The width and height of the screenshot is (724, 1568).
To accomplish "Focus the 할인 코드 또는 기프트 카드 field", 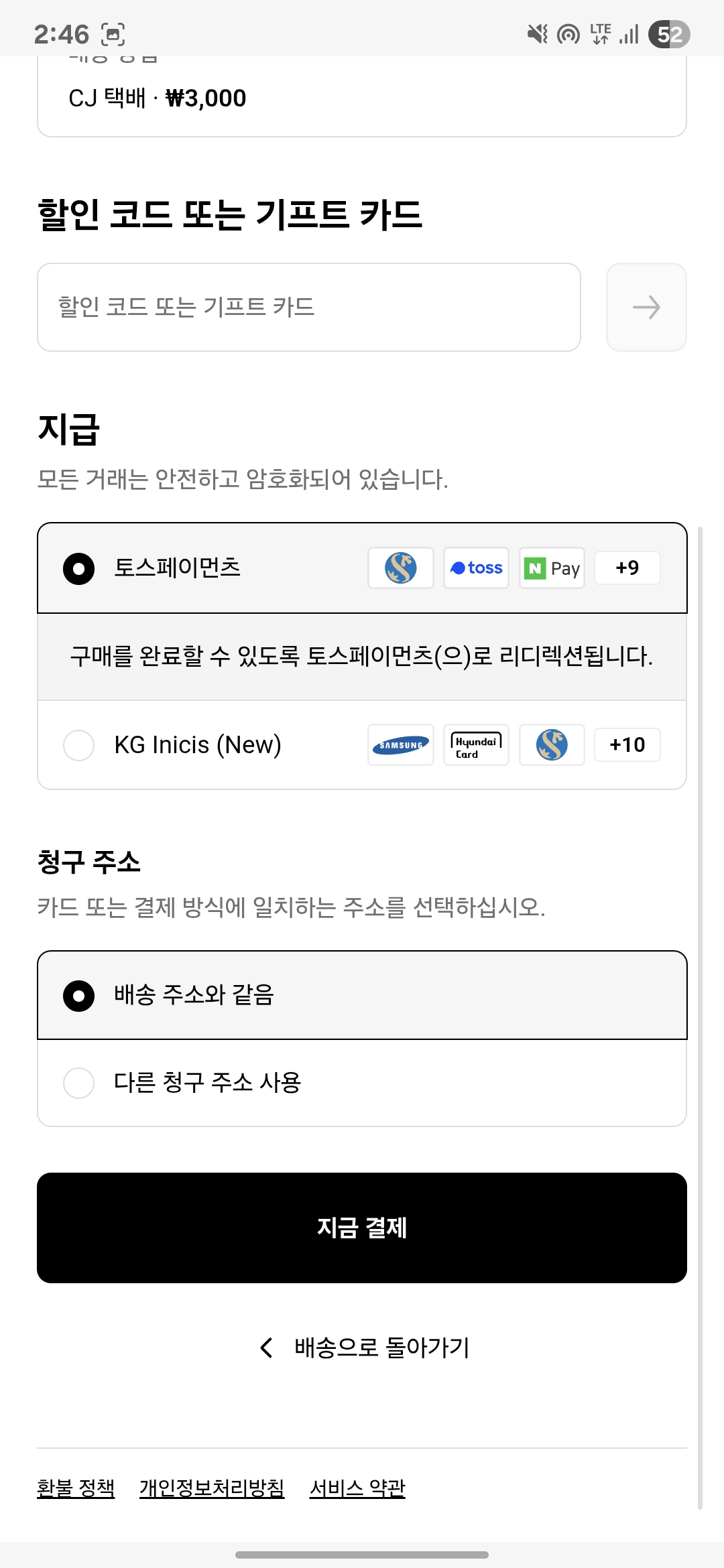I will [x=308, y=308].
